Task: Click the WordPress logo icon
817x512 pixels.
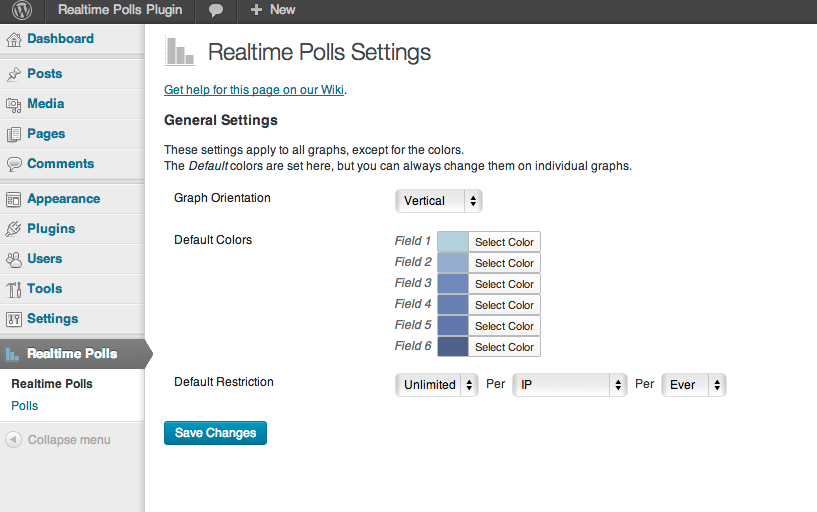Action: [x=22, y=10]
